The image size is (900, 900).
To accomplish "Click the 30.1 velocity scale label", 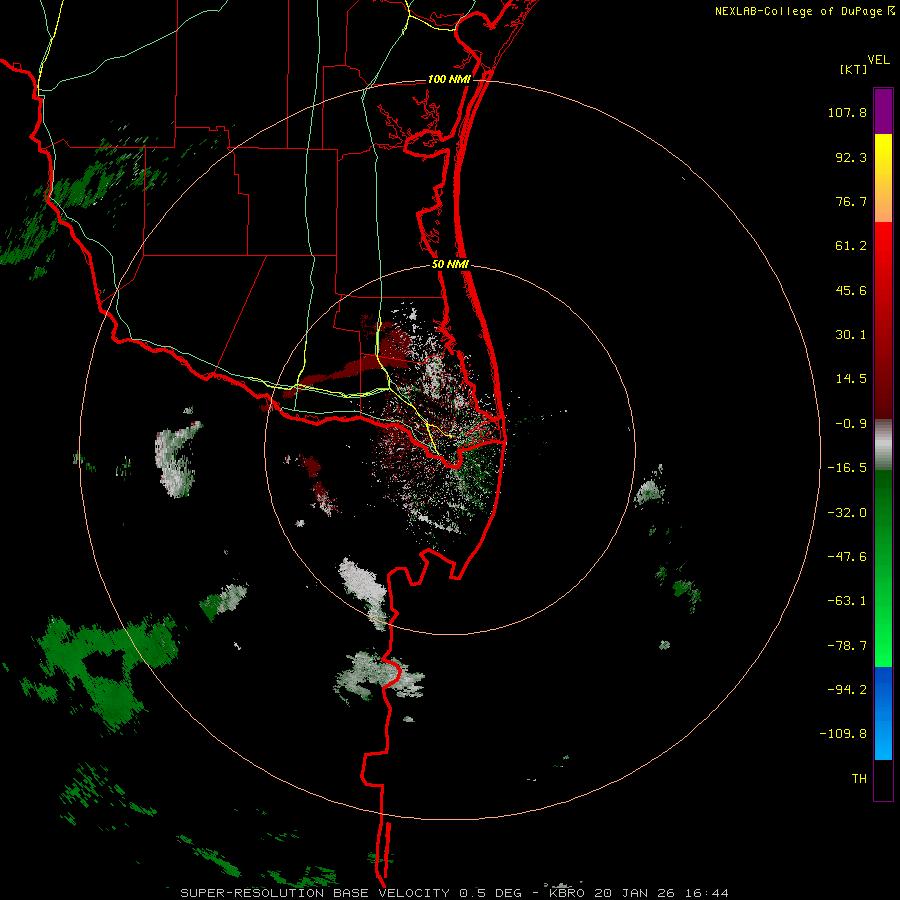I will [851, 335].
